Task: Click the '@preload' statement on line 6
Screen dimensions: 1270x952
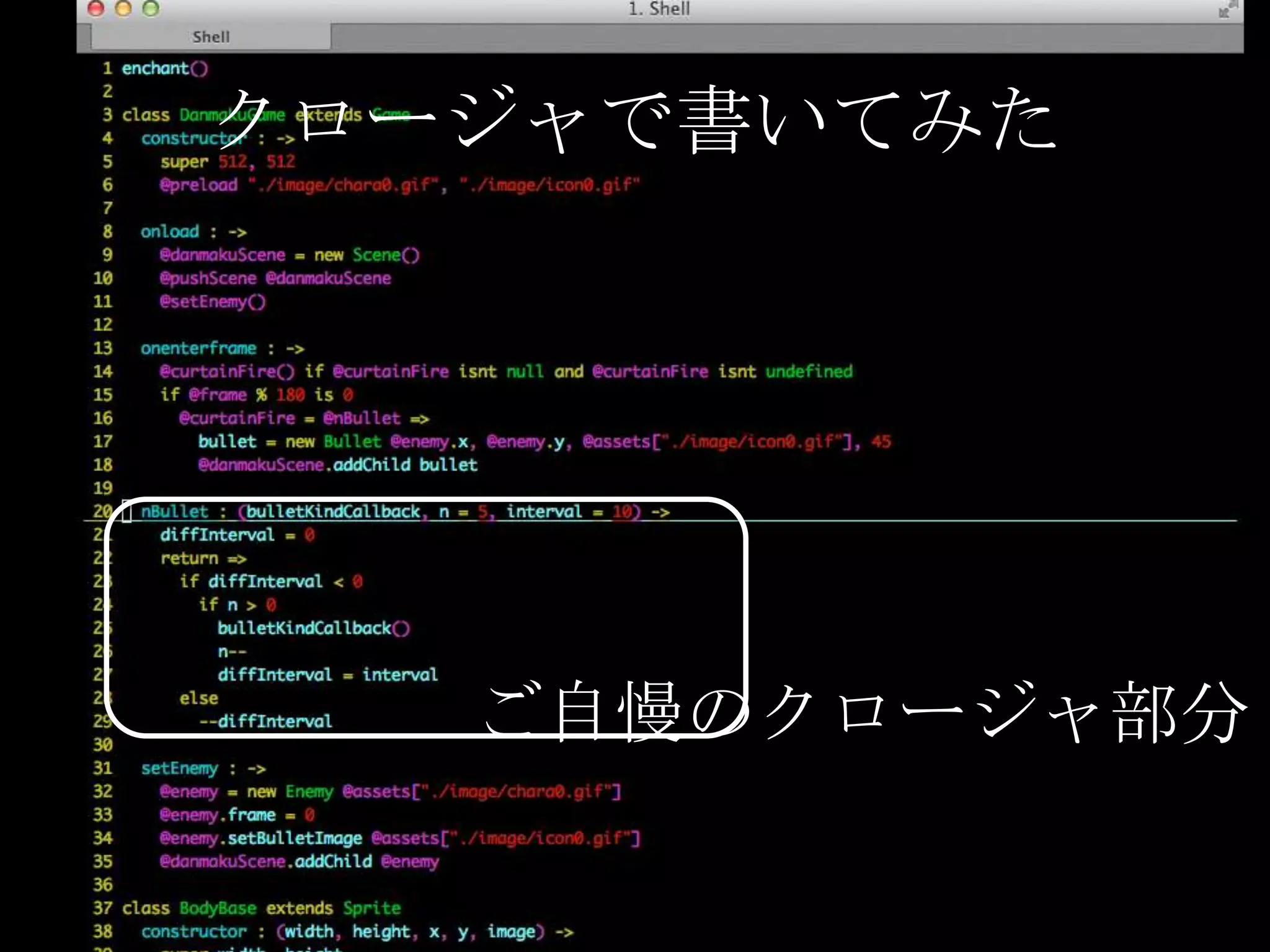Action: tap(198, 185)
